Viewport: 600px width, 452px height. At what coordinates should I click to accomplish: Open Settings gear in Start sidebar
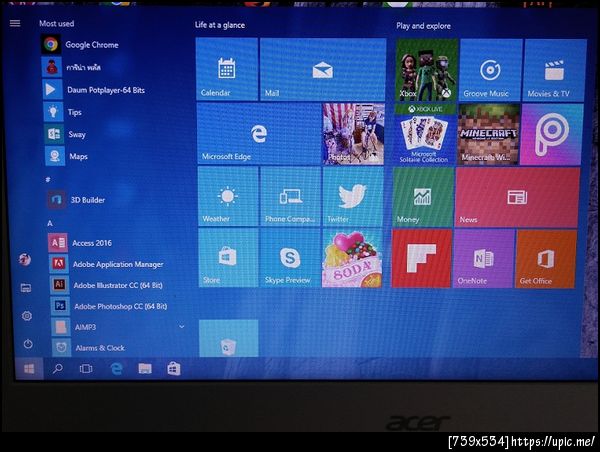[x=27, y=316]
